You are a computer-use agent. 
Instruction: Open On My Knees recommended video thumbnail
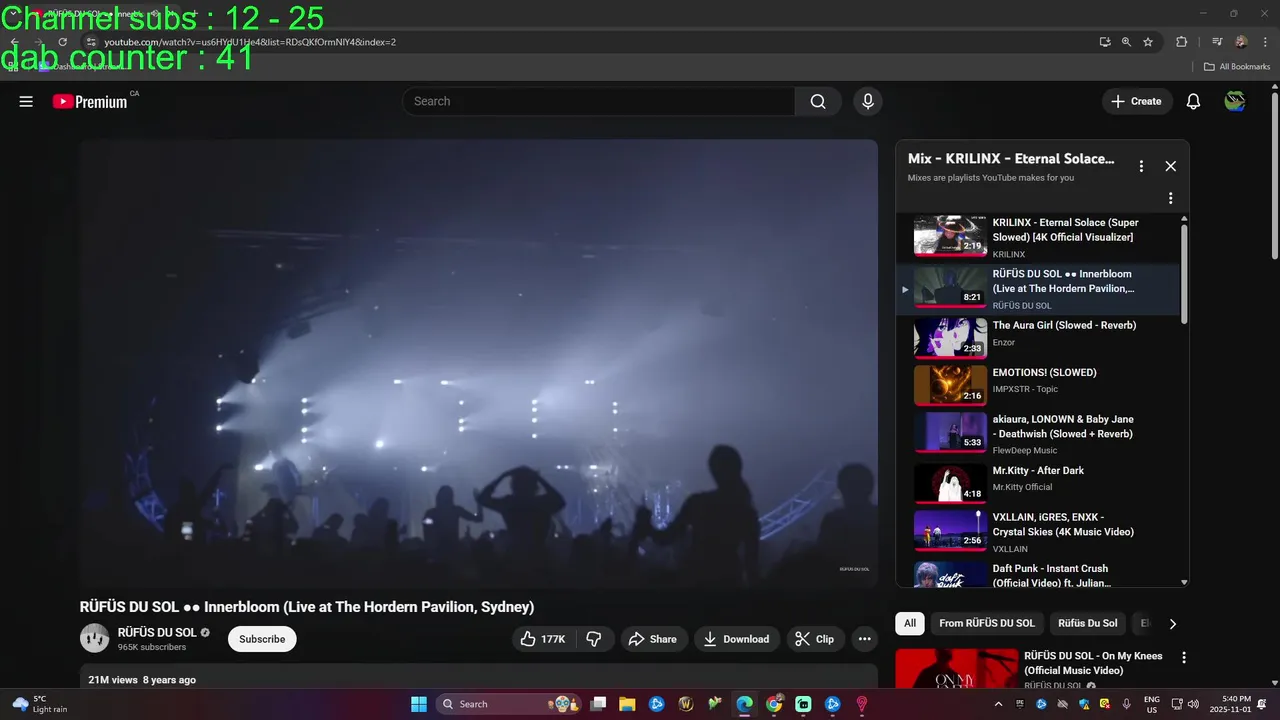pos(955,669)
